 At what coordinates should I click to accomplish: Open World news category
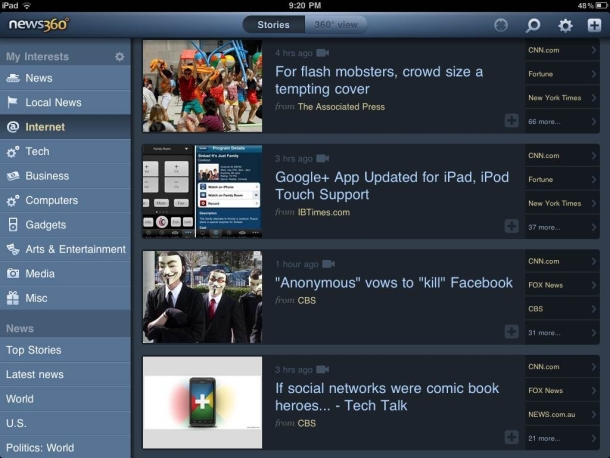click(65, 399)
